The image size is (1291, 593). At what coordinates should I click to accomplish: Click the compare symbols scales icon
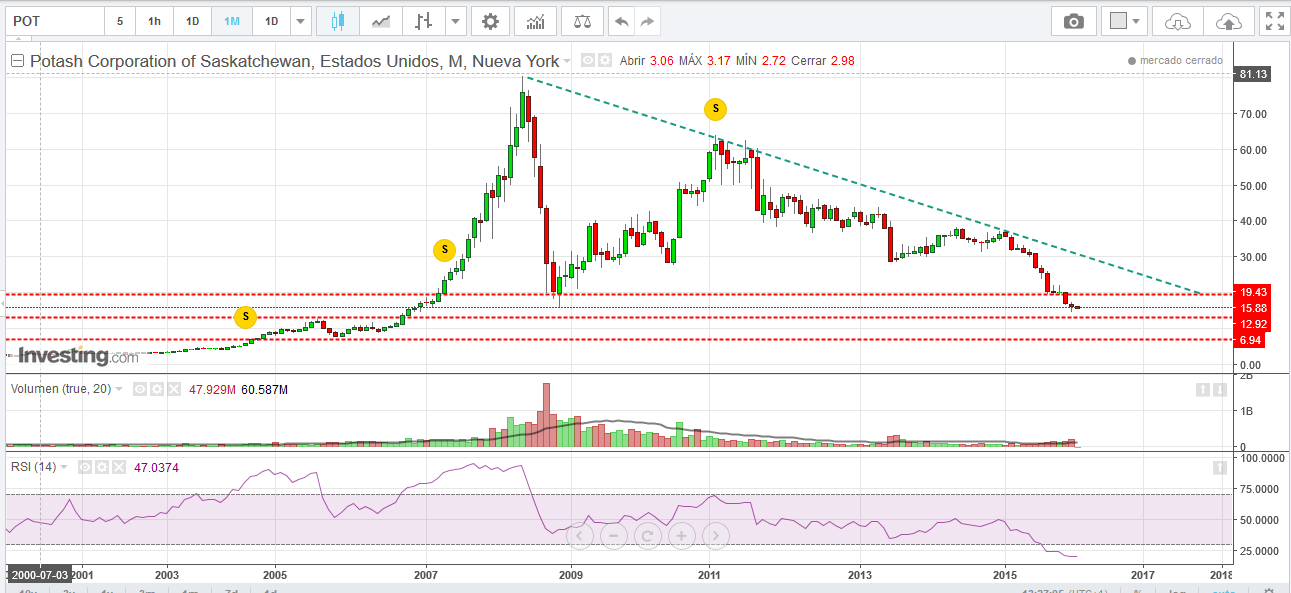coord(582,21)
